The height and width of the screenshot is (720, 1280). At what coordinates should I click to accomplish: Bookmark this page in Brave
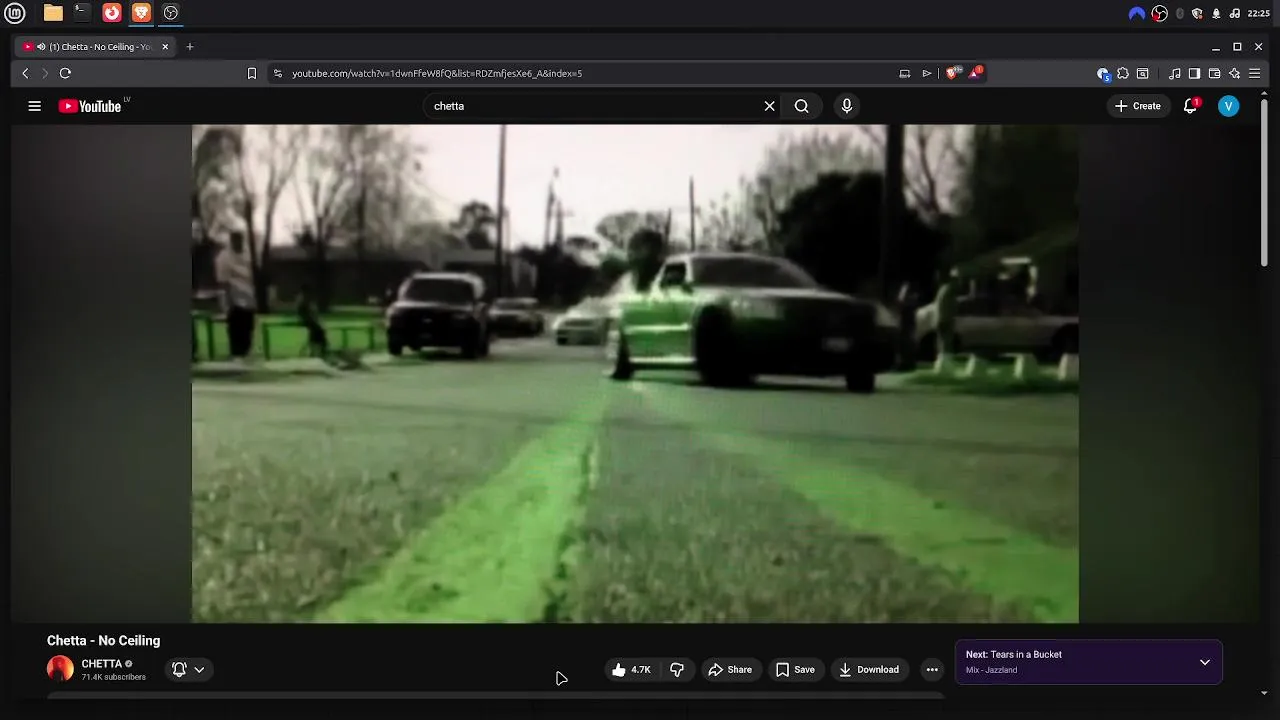(x=252, y=73)
